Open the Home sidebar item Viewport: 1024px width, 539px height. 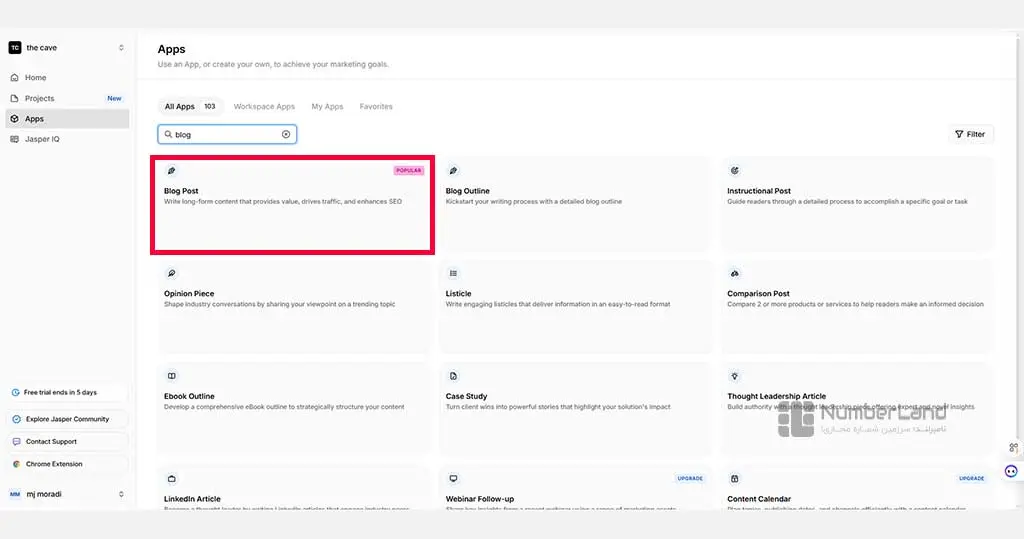point(67,77)
